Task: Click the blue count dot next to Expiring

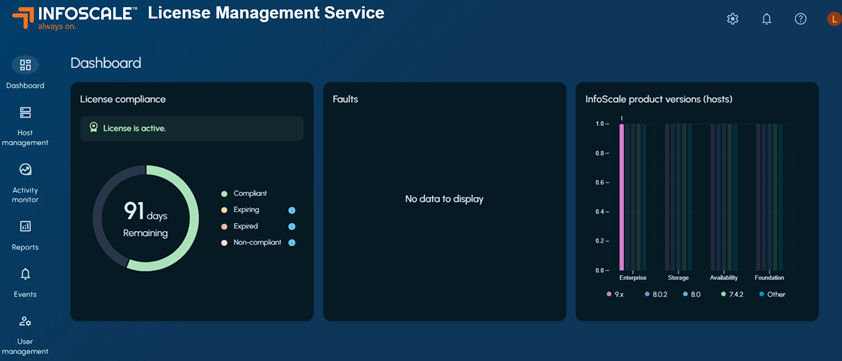Action: 292,211
